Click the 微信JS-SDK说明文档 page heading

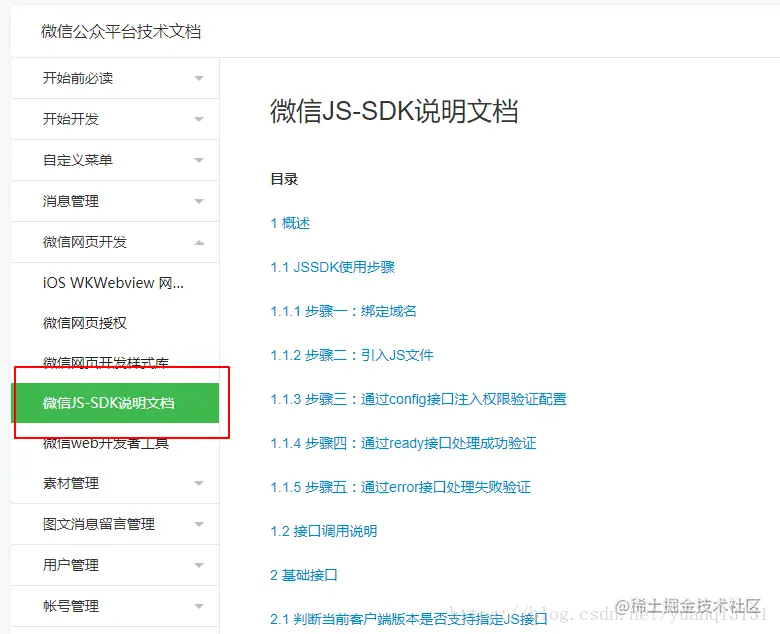[x=394, y=110]
